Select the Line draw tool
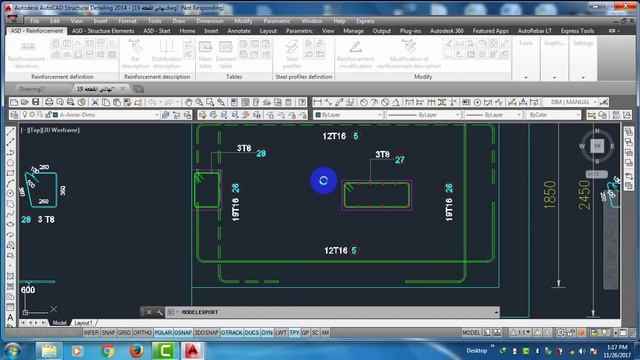The height and width of the screenshot is (360, 640). point(10,131)
